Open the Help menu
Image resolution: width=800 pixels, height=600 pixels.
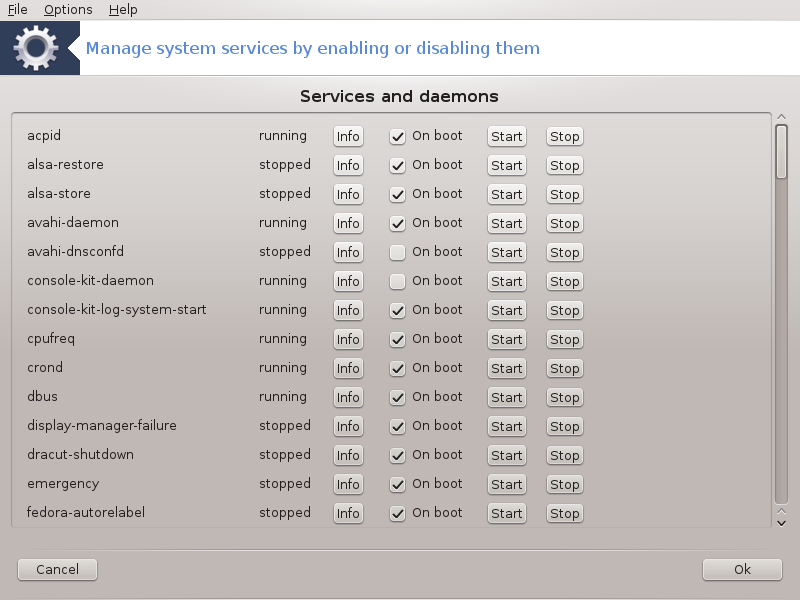tap(123, 10)
